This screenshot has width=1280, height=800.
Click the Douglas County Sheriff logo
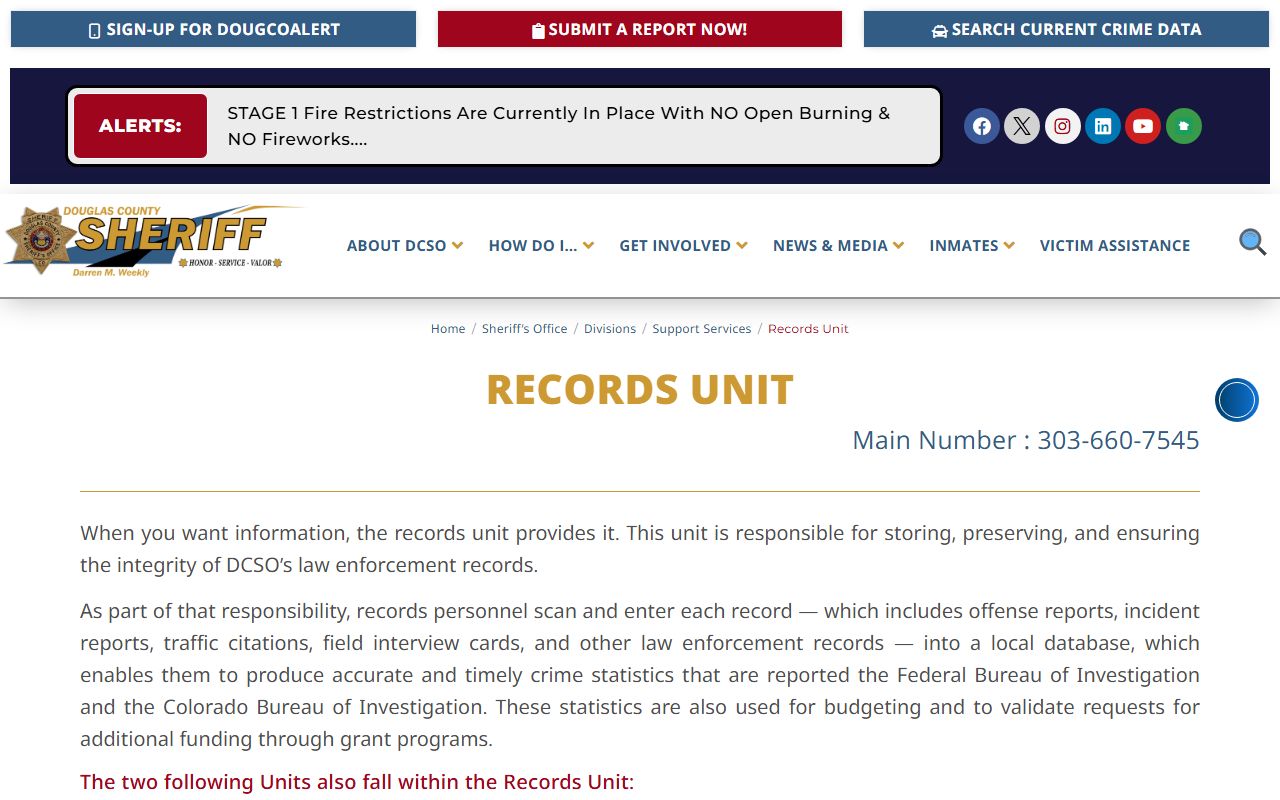point(153,242)
